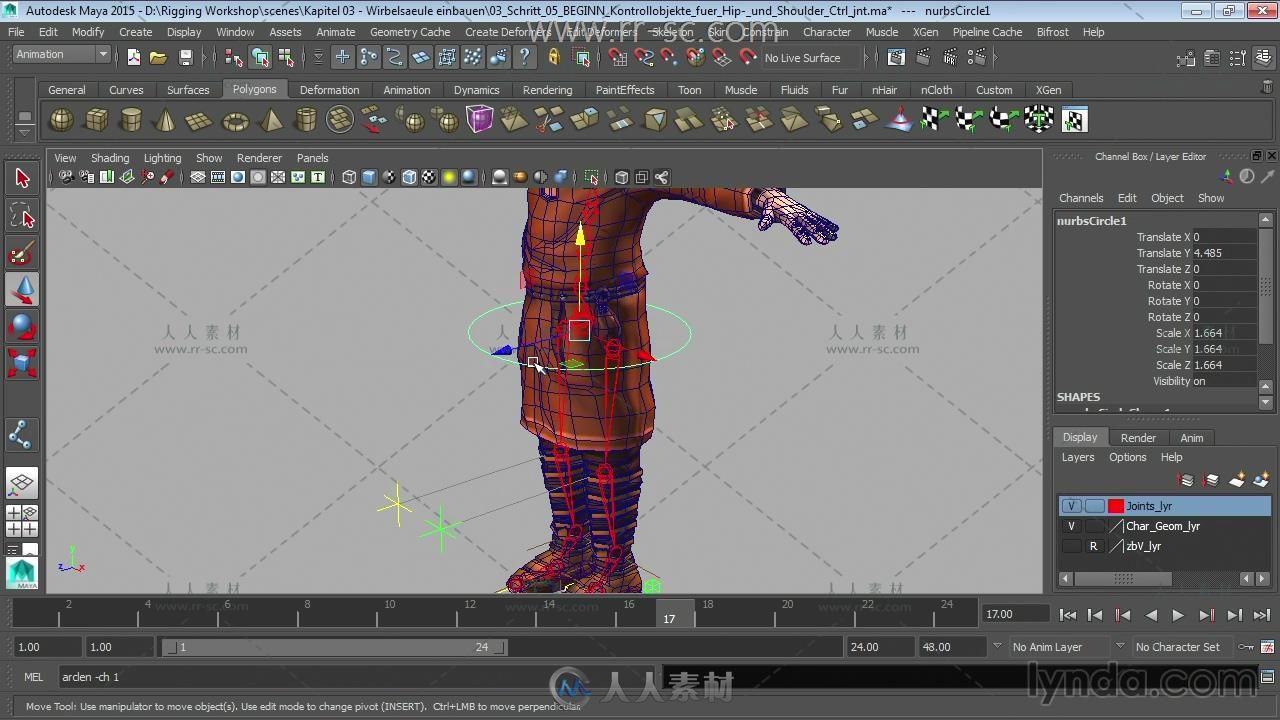Click the Maya logo icon in toolbox

coord(22,573)
